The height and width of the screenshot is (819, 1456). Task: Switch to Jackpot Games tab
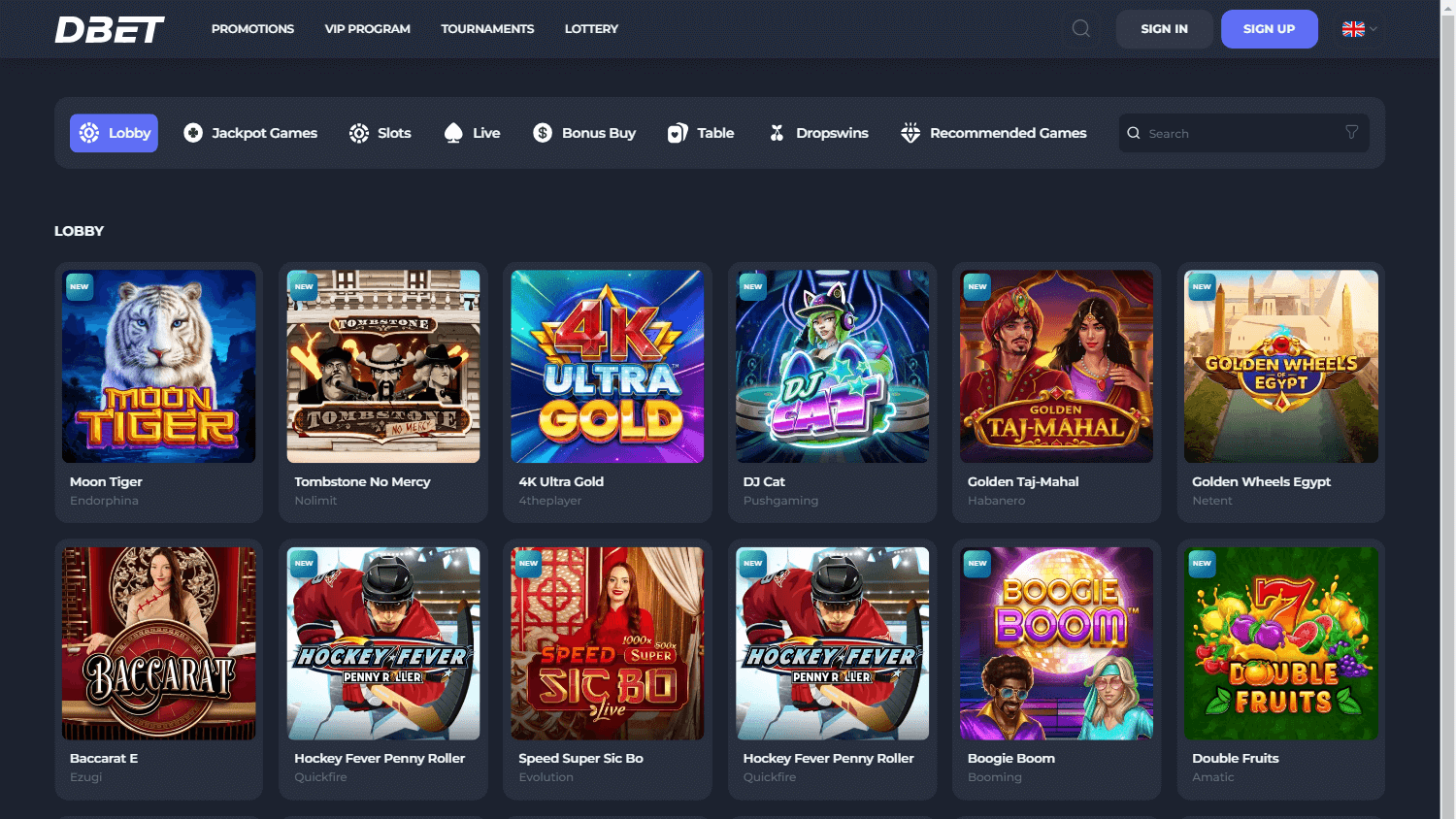click(x=250, y=133)
